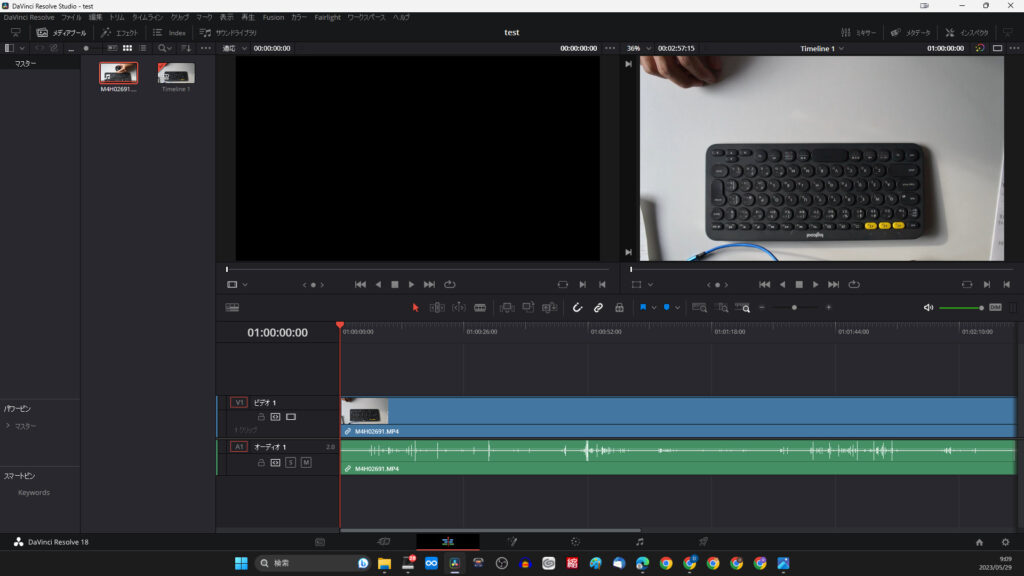Open the Index panel
This screenshot has height=576, width=1024.
pos(169,33)
